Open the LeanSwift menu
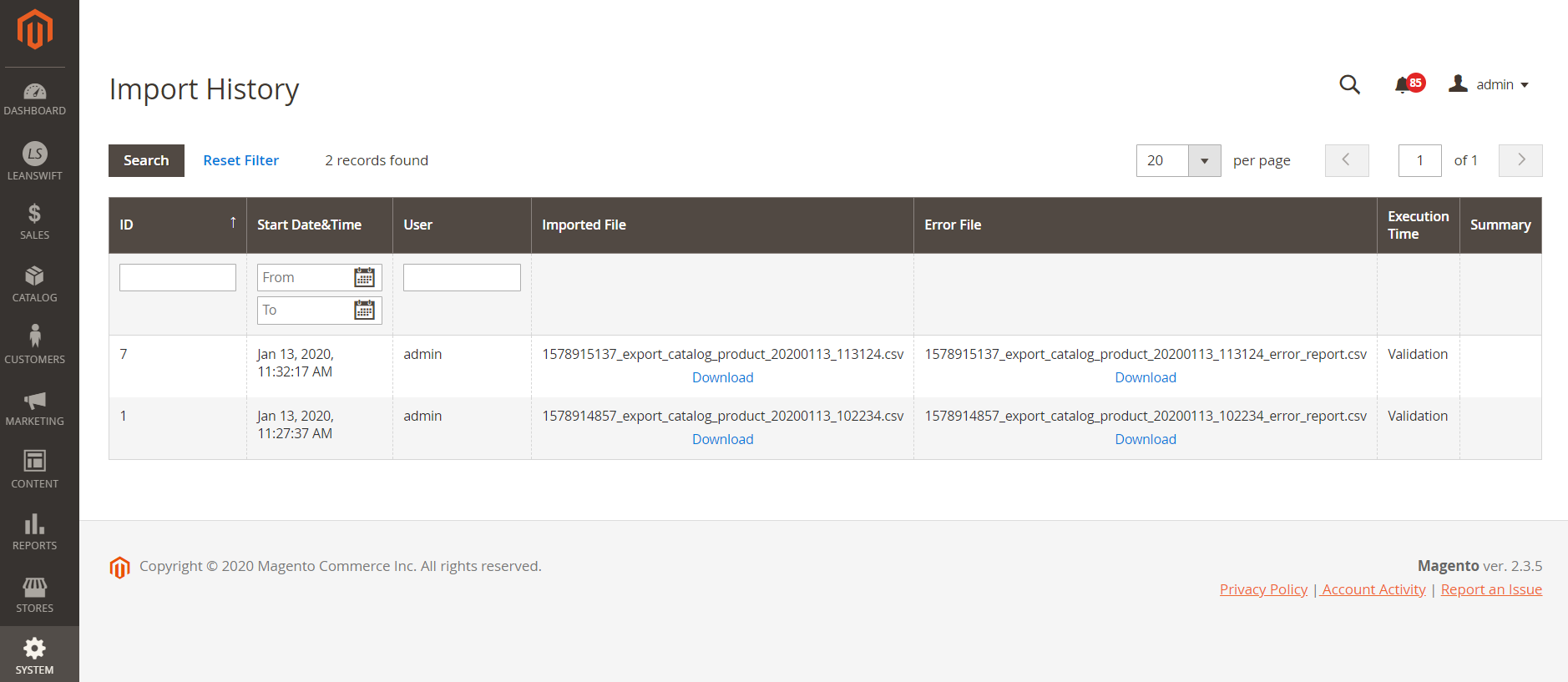Viewport: 1568px width, 682px height. tap(34, 161)
